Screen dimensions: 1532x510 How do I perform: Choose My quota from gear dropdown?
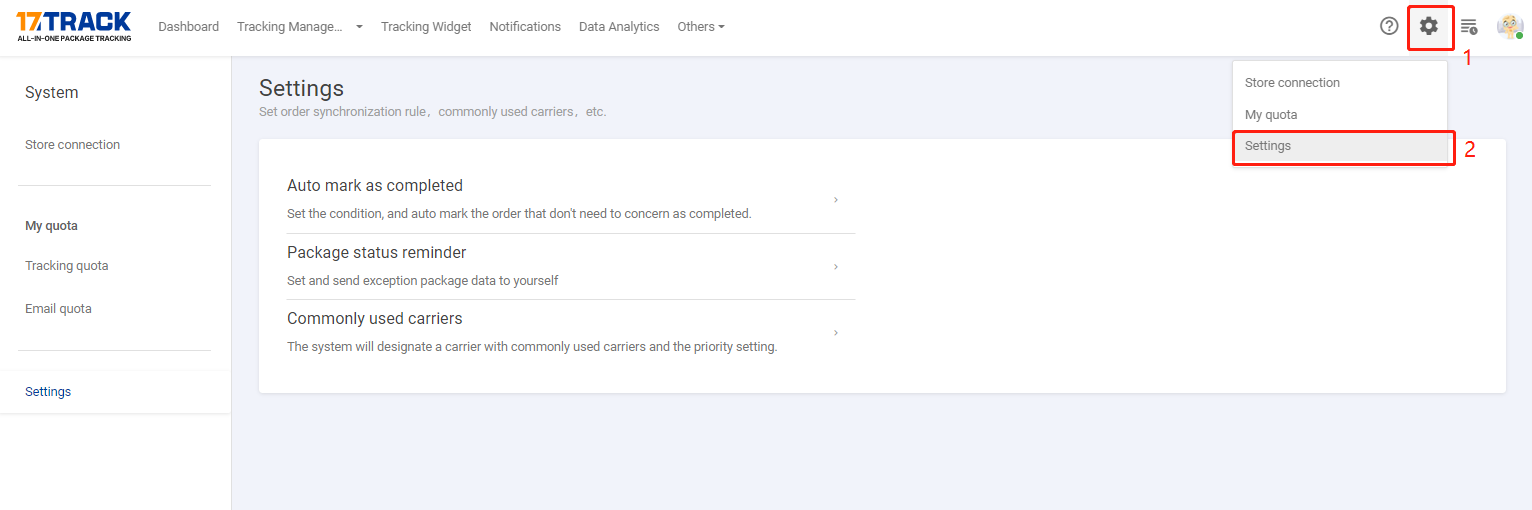pos(1271,115)
